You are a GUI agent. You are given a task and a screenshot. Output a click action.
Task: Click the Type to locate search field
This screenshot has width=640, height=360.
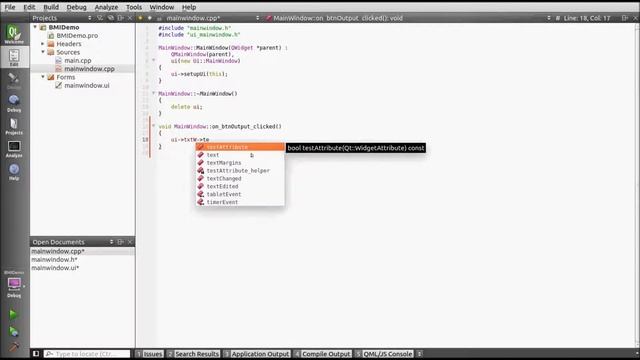87,354
